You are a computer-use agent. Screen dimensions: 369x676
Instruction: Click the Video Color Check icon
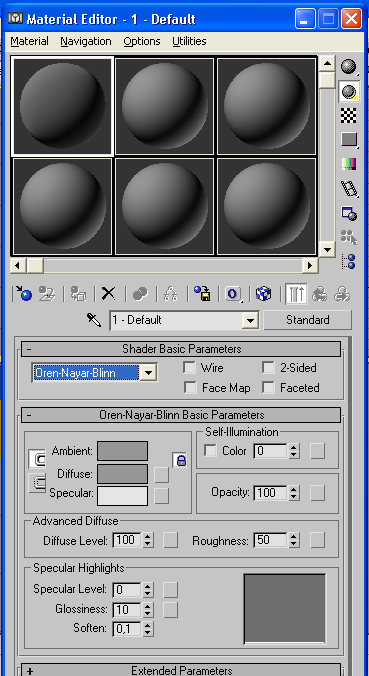[349, 164]
